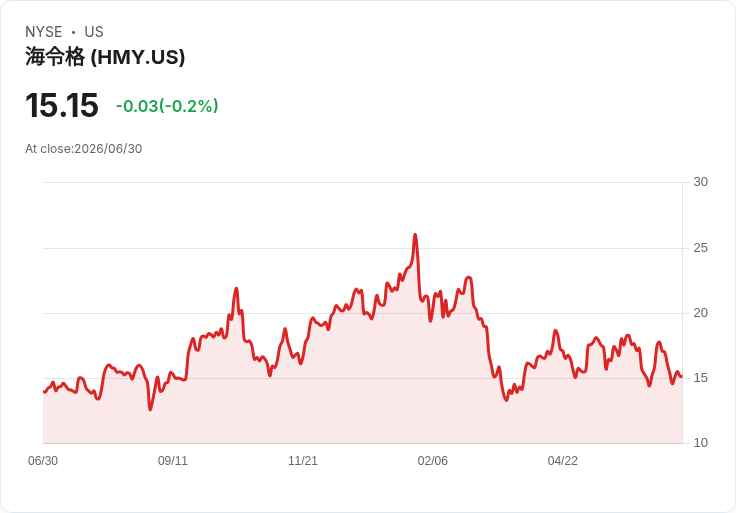Click the 02/06 x-axis date label
This screenshot has height=513, width=736.
tap(432, 460)
